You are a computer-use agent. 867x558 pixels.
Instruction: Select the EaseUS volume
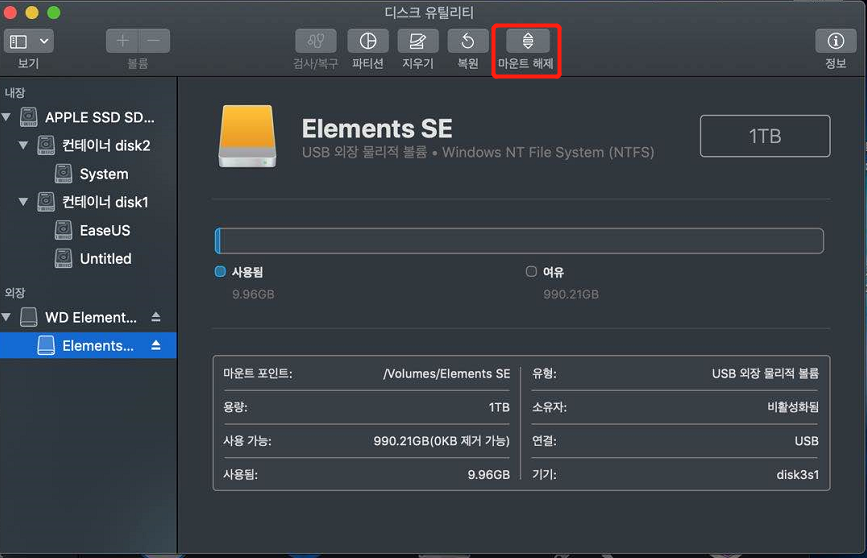pos(88,230)
